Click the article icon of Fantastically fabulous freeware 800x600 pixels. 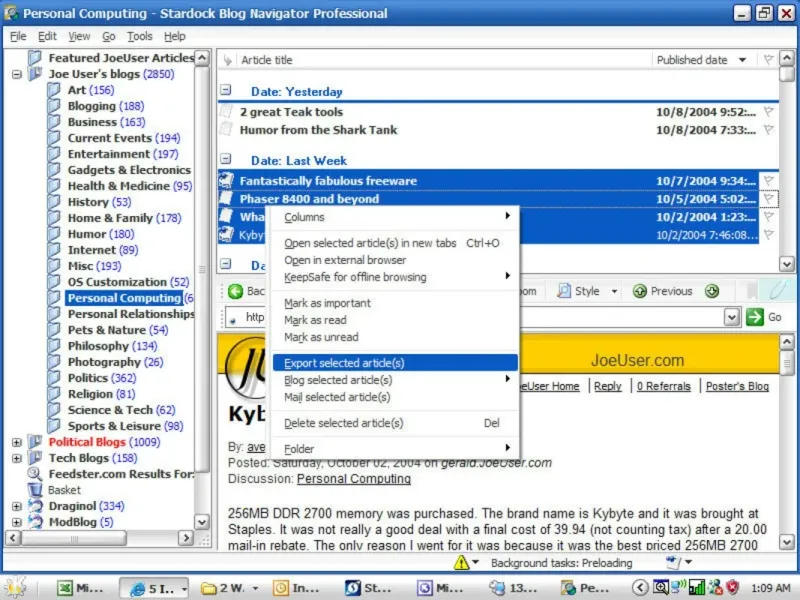(226, 180)
